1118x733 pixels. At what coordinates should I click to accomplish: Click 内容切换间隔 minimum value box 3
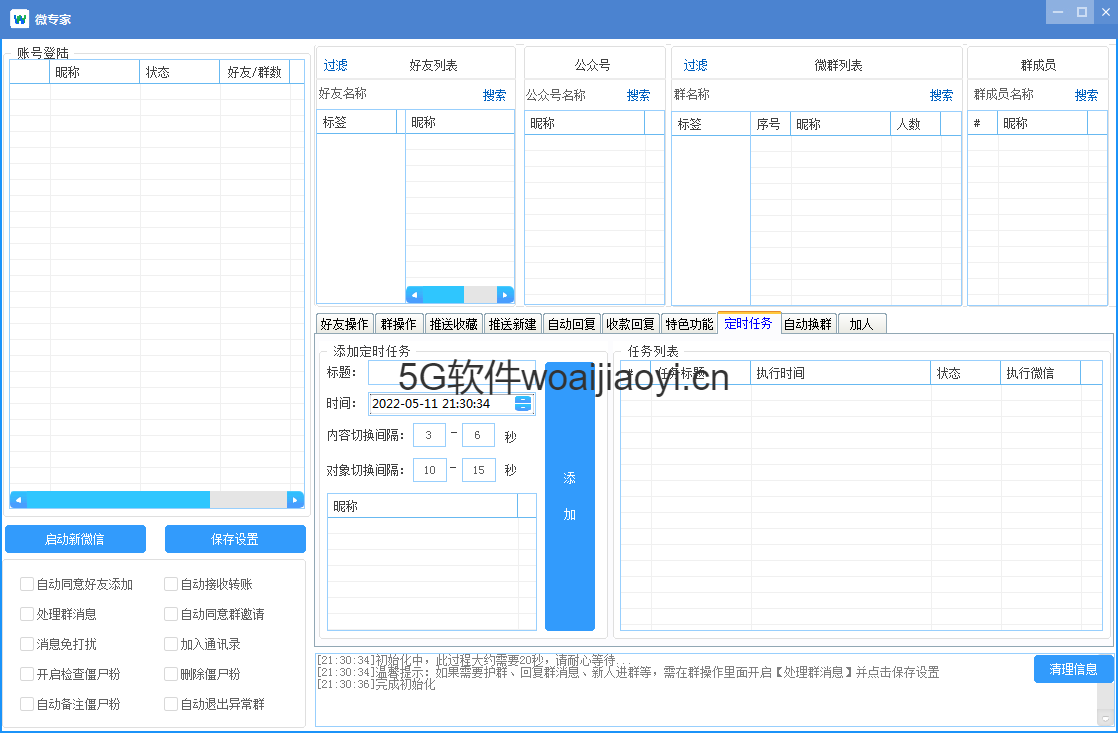point(429,435)
